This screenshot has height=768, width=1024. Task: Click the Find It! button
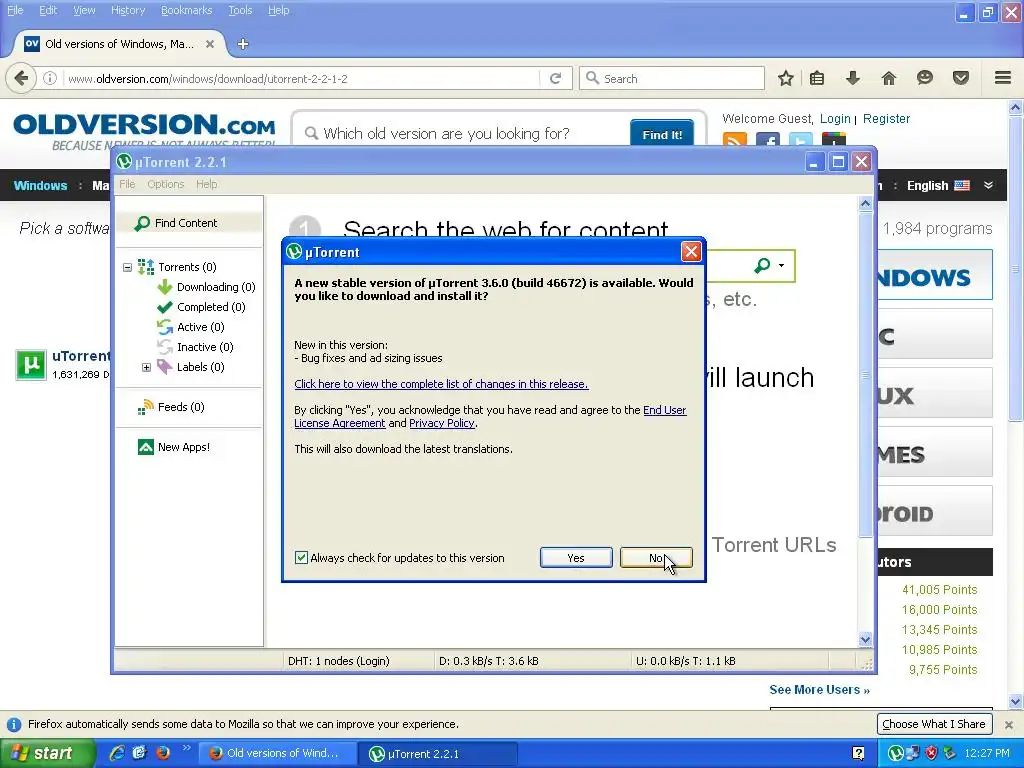[662, 134]
